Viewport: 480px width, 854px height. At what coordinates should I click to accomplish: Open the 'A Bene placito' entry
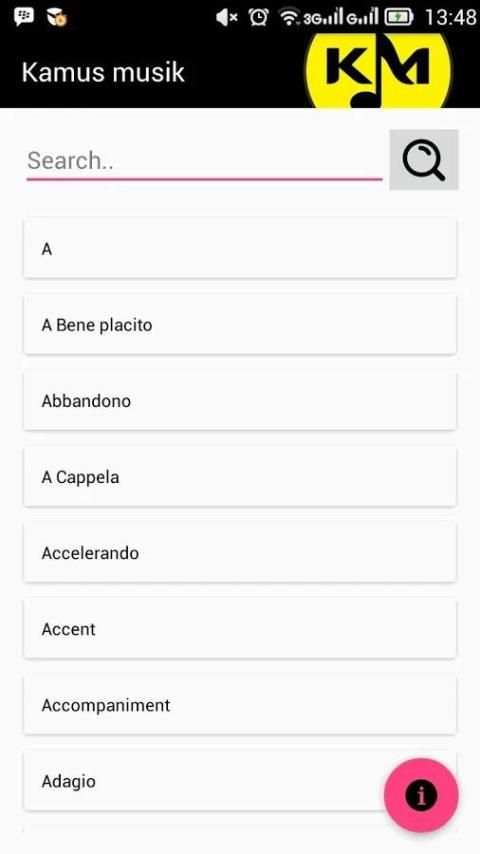pyautogui.click(x=240, y=325)
